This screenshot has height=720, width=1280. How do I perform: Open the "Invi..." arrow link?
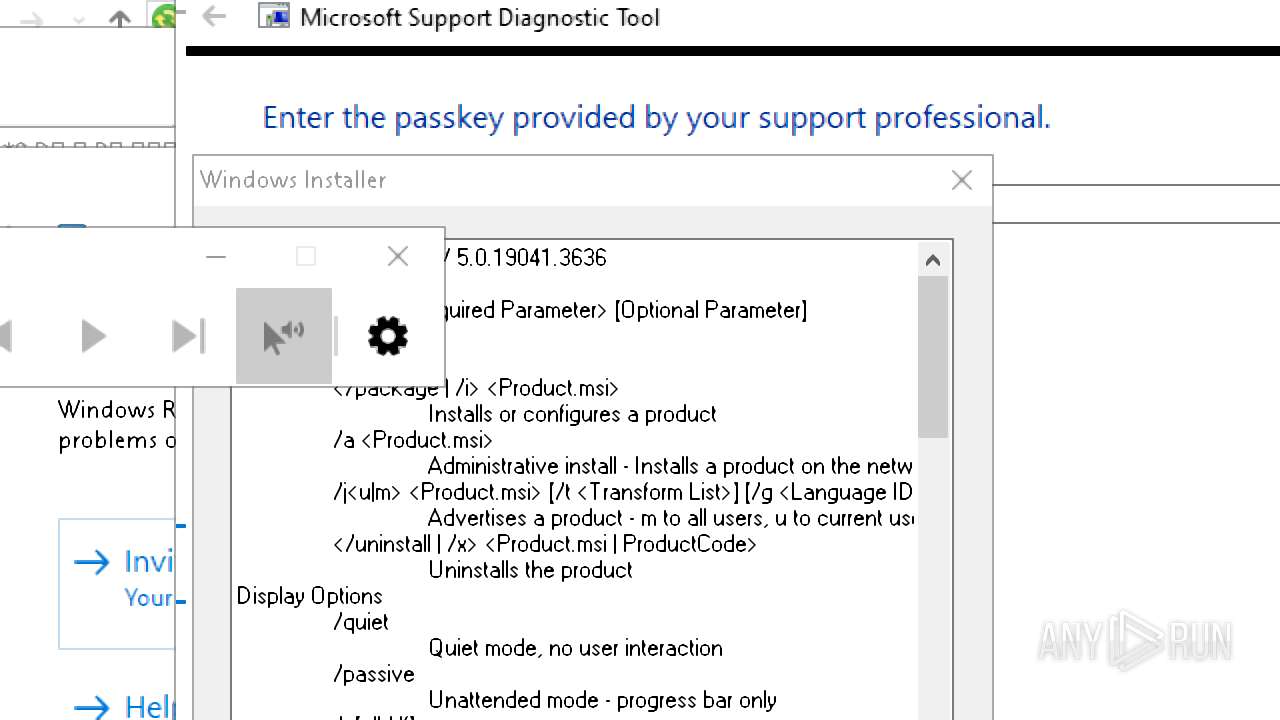[x=120, y=562]
